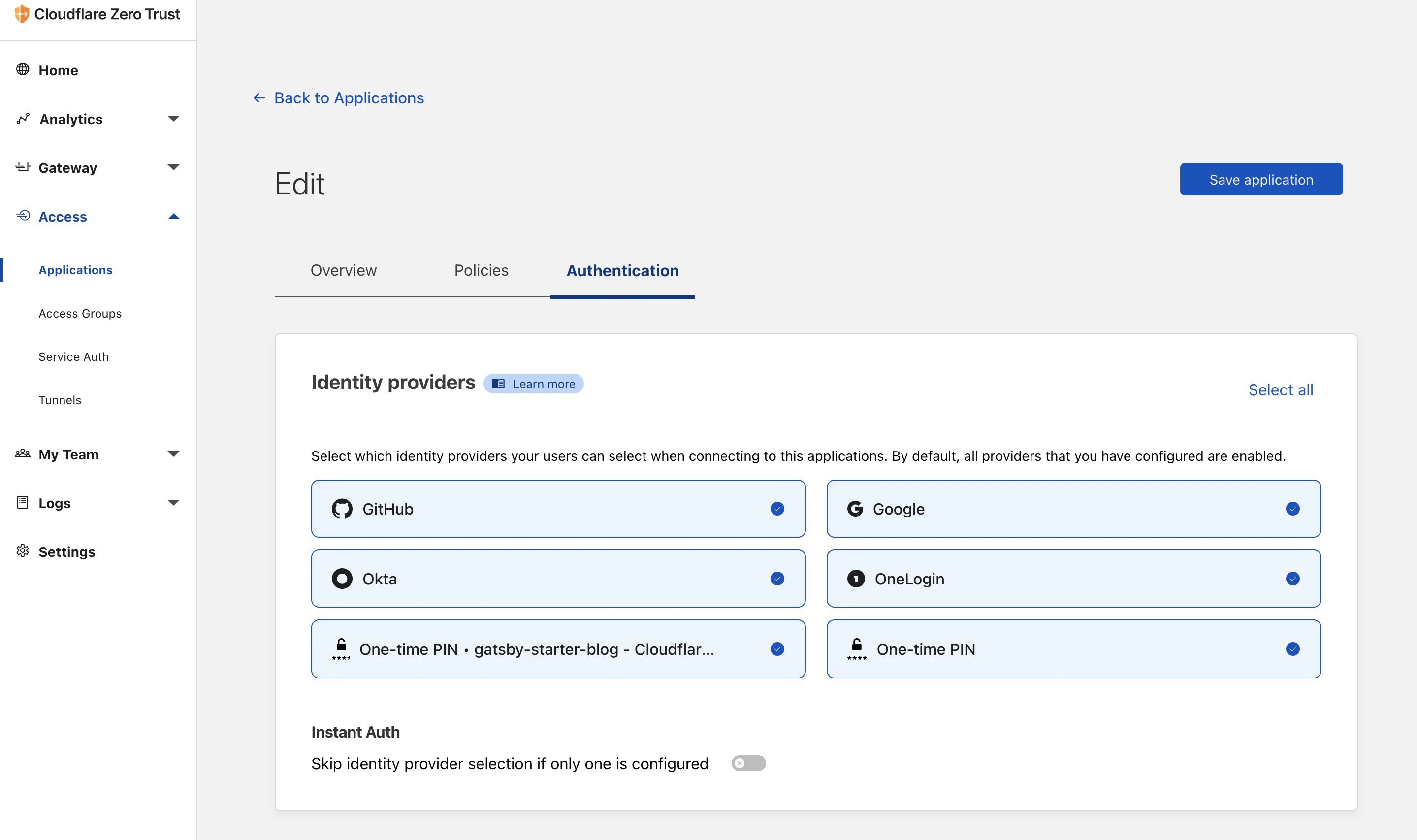Deselect the GitHub provider checkmark
Screen dimensions: 1417x840
pyautogui.click(x=777, y=509)
